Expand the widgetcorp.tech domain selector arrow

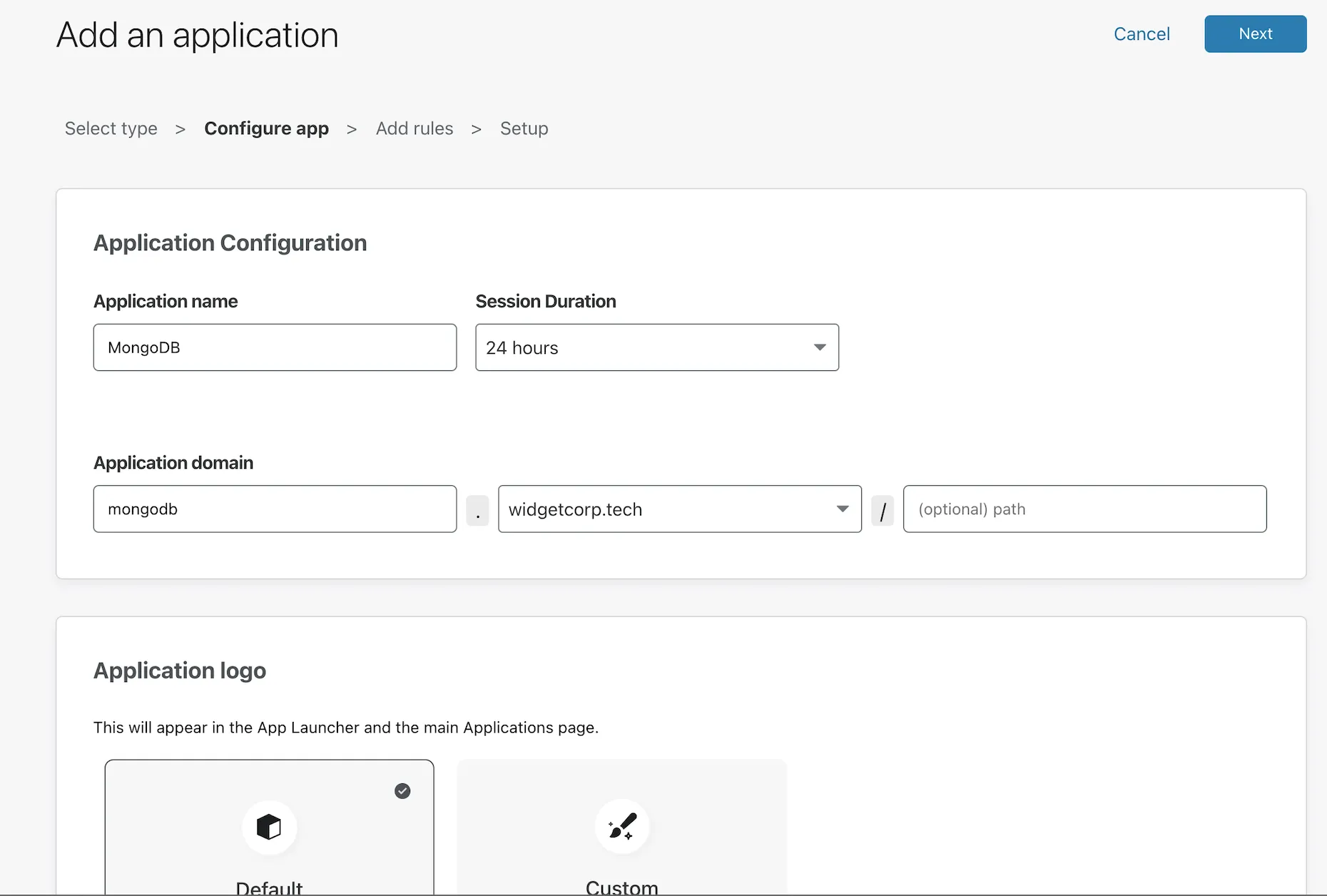pos(841,509)
